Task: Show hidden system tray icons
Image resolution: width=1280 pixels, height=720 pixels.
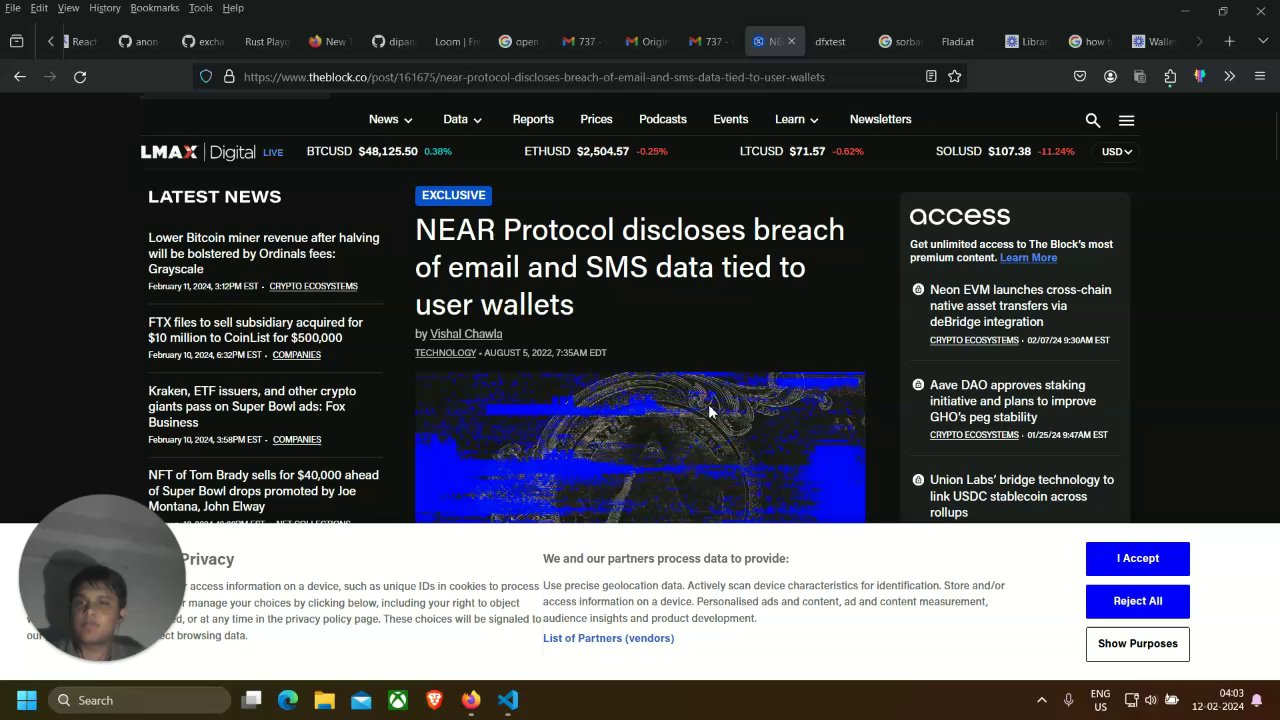Action: (x=1041, y=700)
